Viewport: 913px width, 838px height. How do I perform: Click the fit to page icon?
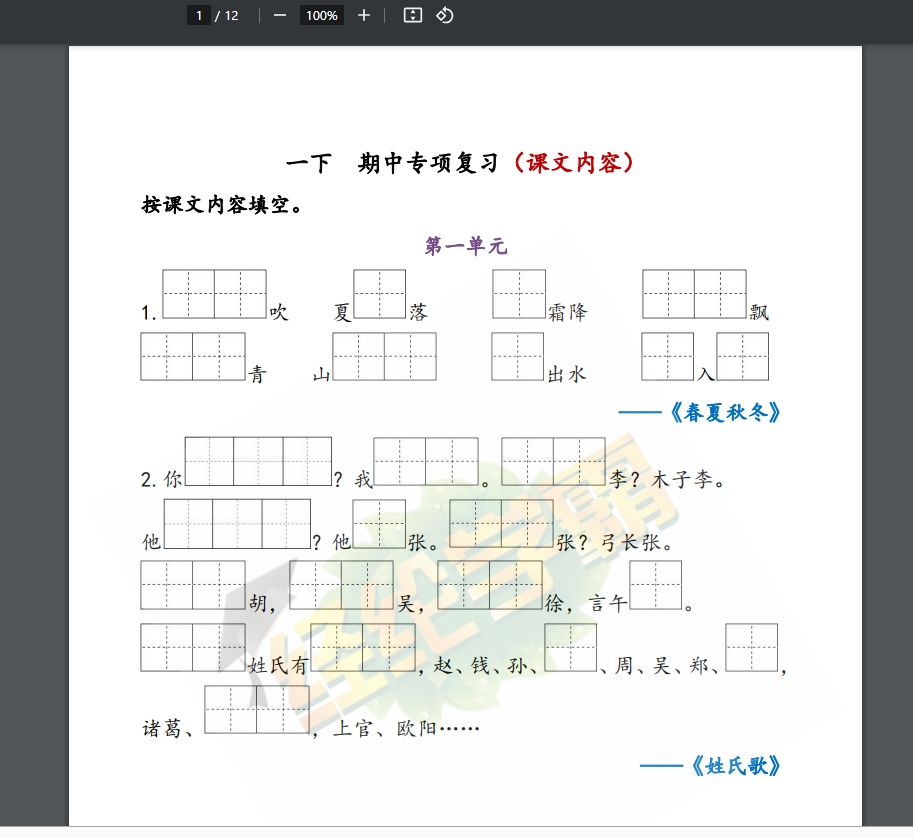tap(413, 16)
